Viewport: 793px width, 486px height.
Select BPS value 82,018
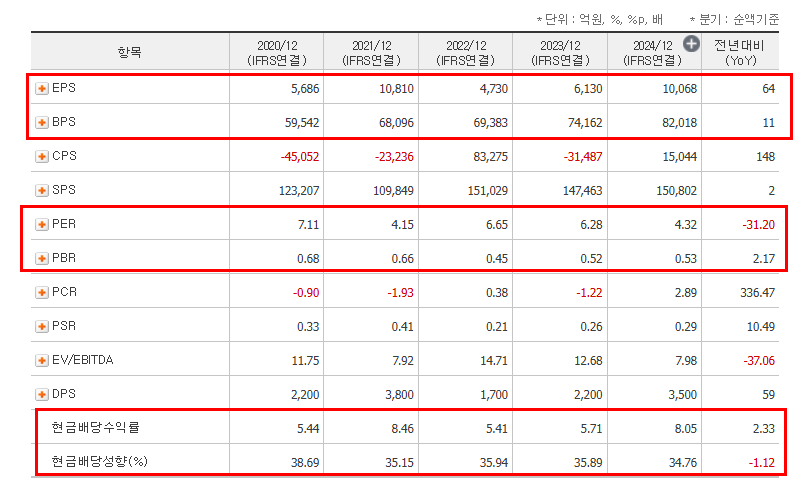tap(679, 123)
